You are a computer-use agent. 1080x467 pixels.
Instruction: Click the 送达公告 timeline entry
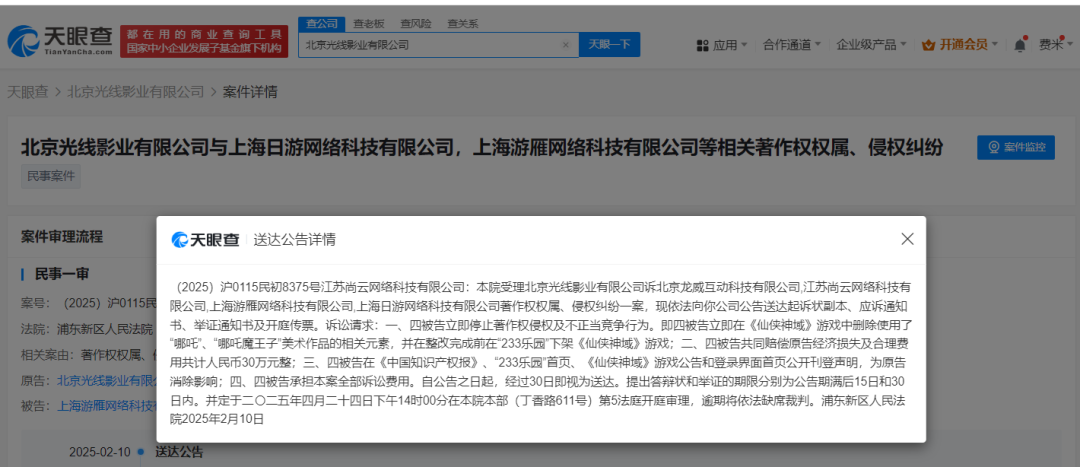(x=179, y=453)
